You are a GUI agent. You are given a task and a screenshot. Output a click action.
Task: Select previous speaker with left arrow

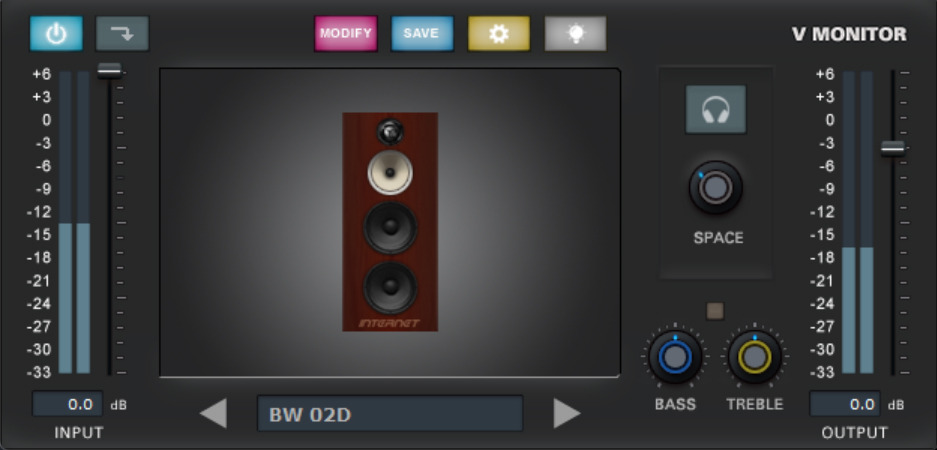[213, 414]
